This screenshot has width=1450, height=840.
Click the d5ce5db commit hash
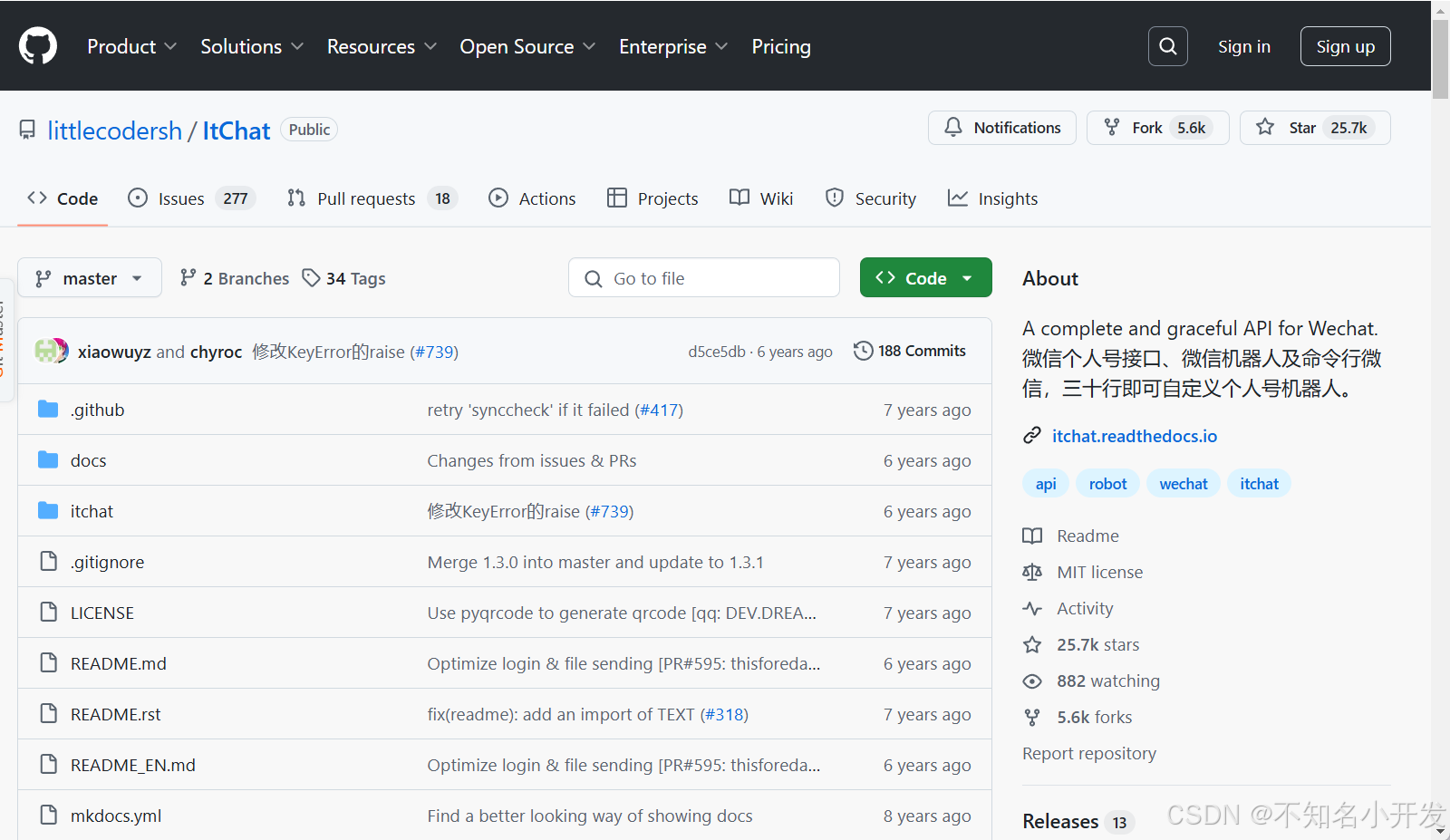pyautogui.click(x=716, y=352)
